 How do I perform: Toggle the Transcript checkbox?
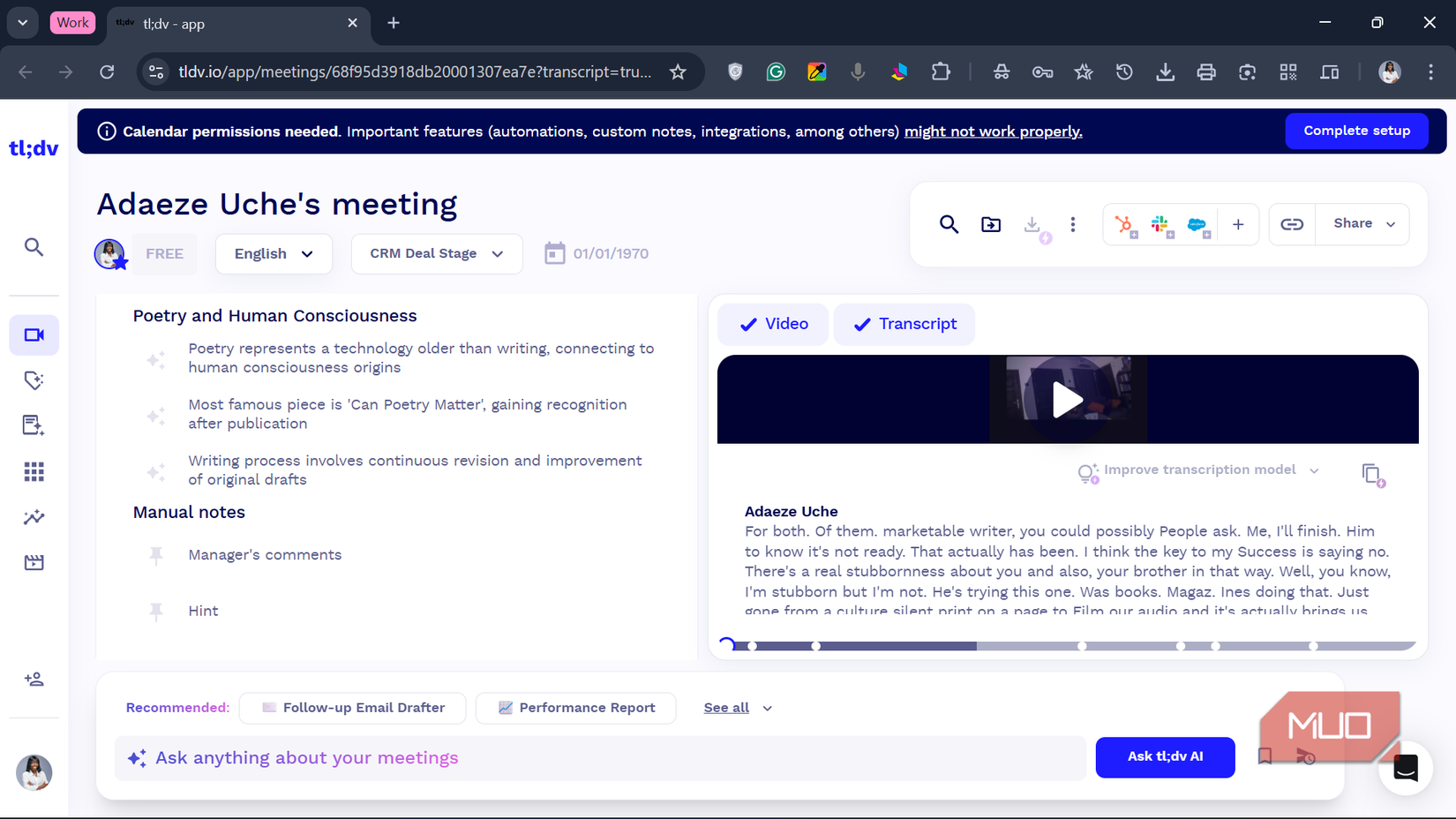(904, 324)
